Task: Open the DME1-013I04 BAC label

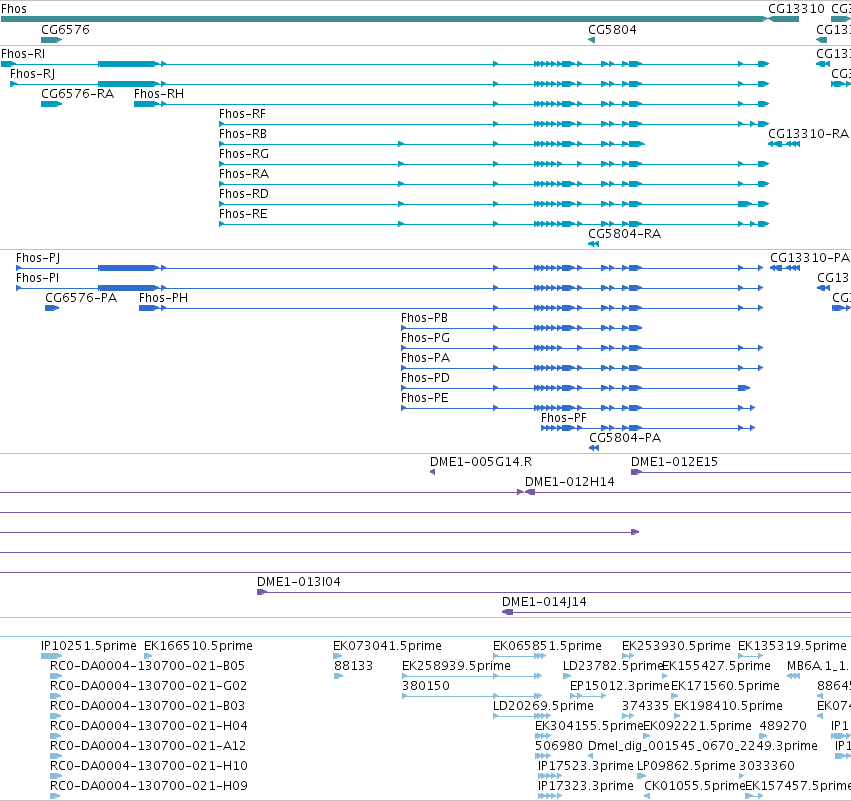Action: [299, 582]
